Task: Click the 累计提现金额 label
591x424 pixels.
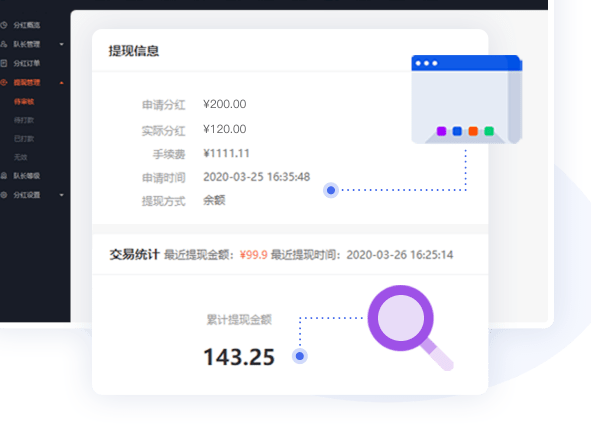Action: pos(239,320)
